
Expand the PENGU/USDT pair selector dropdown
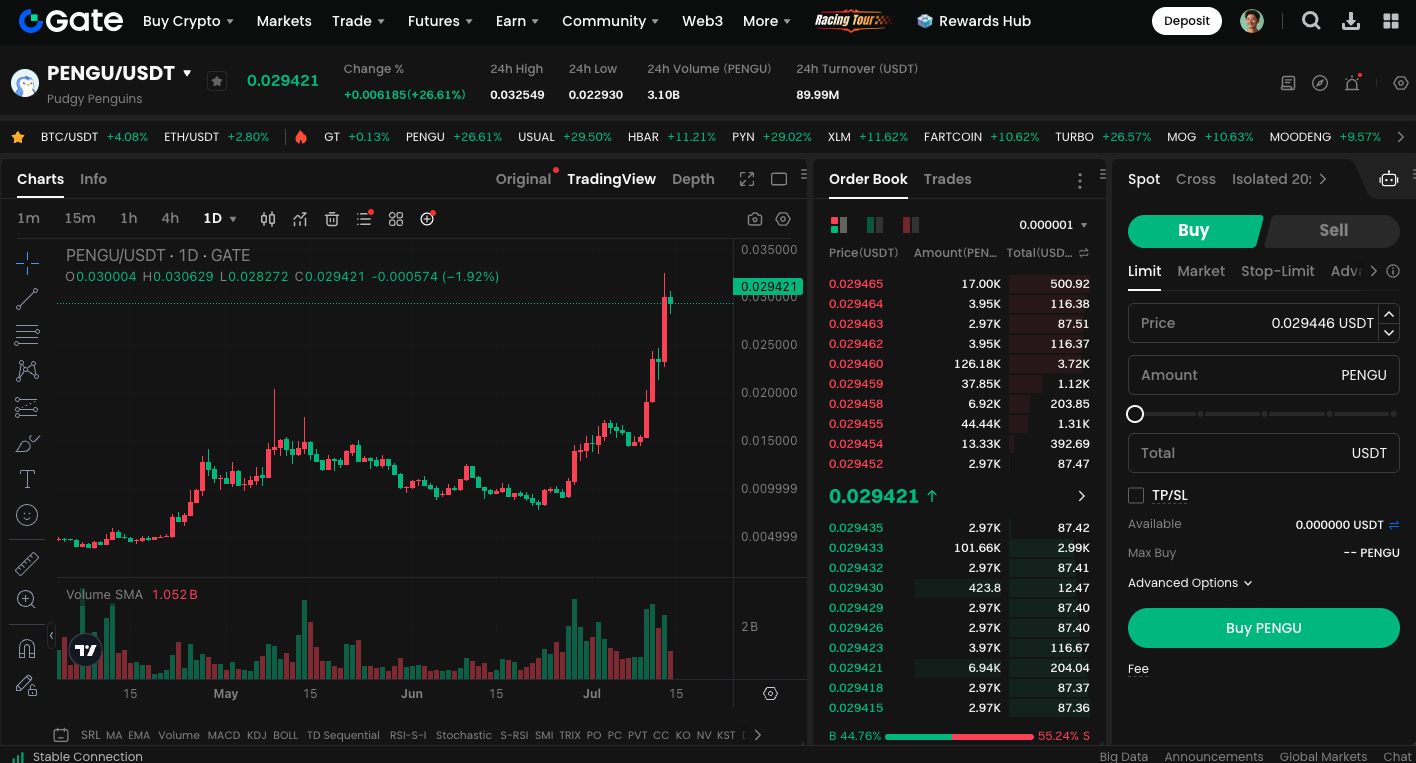[187, 73]
